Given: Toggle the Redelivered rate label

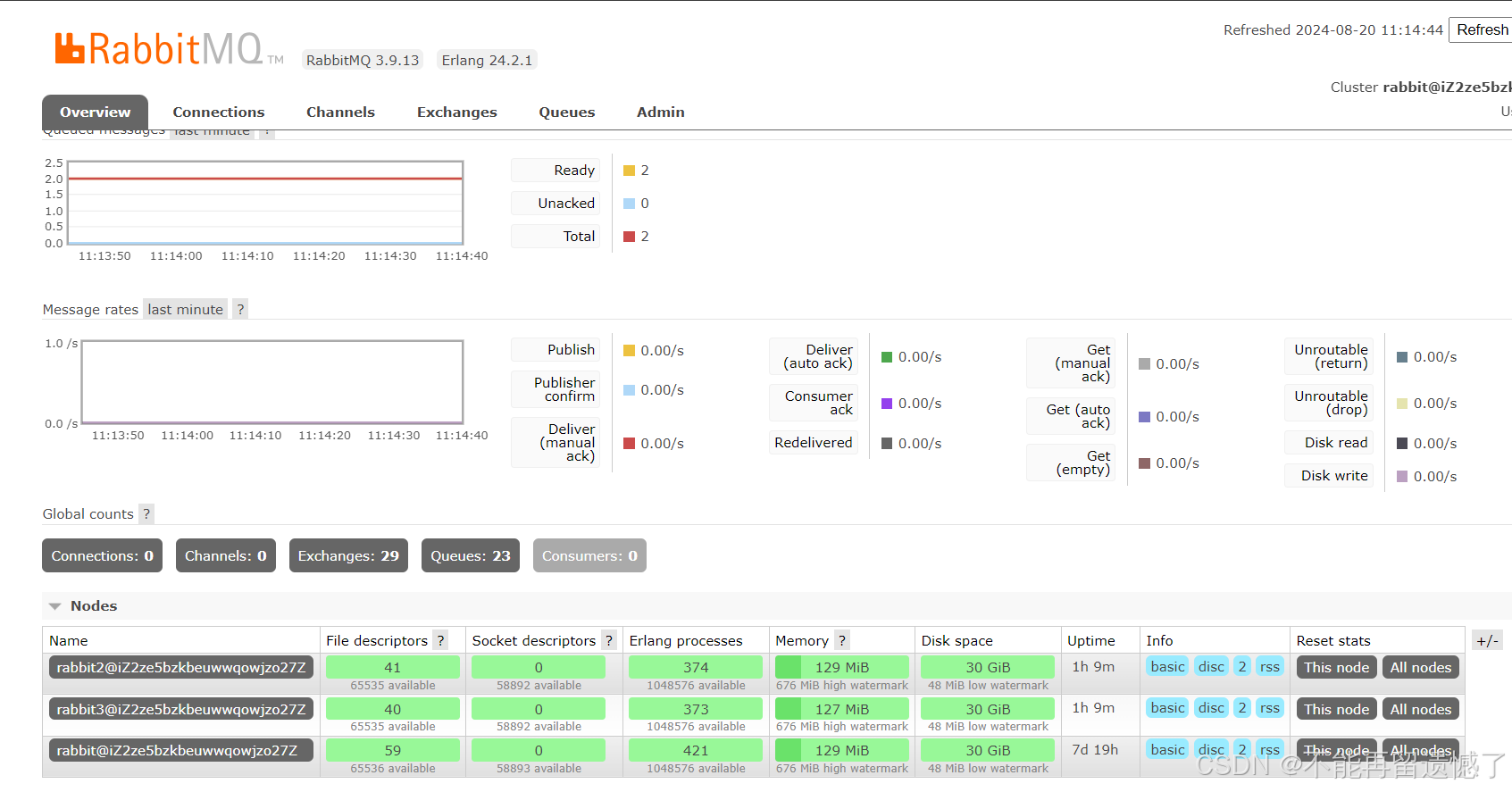Looking at the screenshot, I should (x=814, y=442).
